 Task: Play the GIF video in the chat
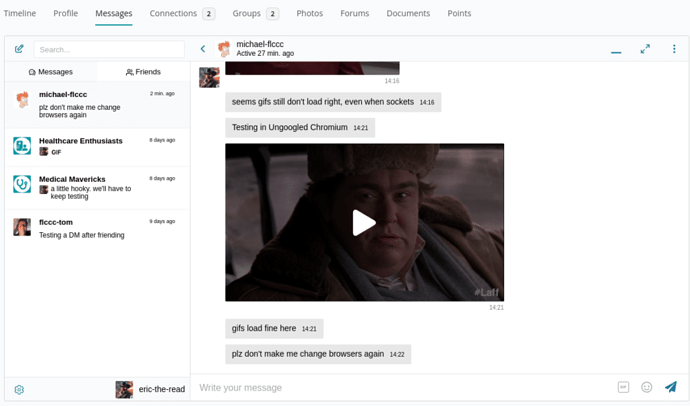pyautogui.click(x=364, y=223)
